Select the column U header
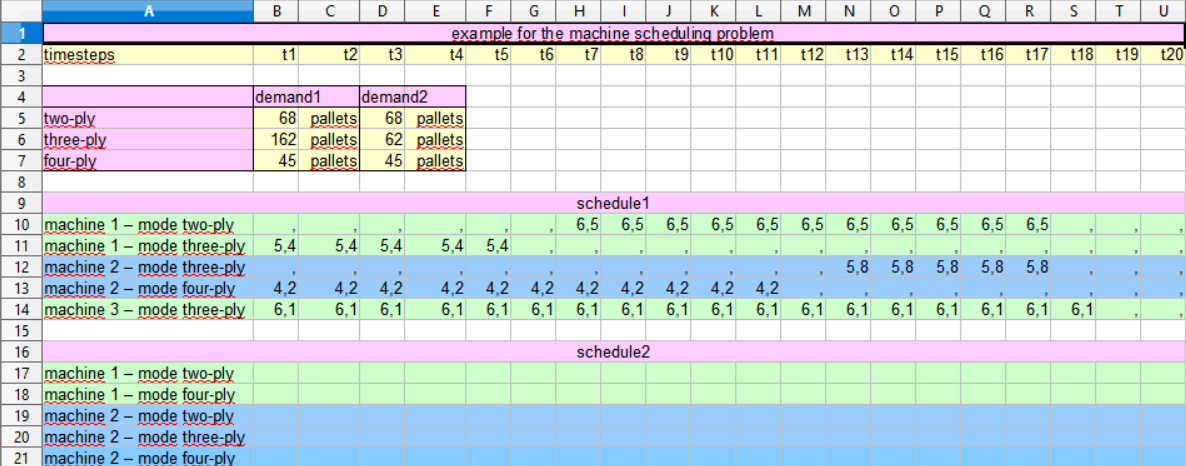The height and width of the screenshot is (466, 1186). [x=1162, y=11]
